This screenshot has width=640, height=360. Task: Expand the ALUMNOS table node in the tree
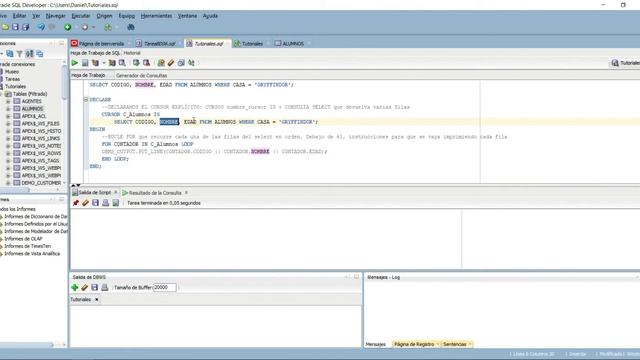tap(8, 109)
